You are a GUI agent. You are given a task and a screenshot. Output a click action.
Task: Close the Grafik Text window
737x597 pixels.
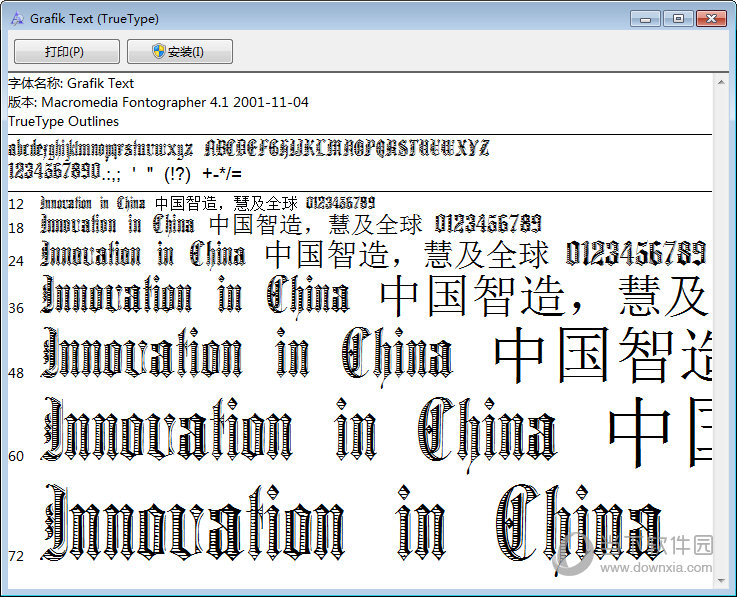(x=711, y=19)
